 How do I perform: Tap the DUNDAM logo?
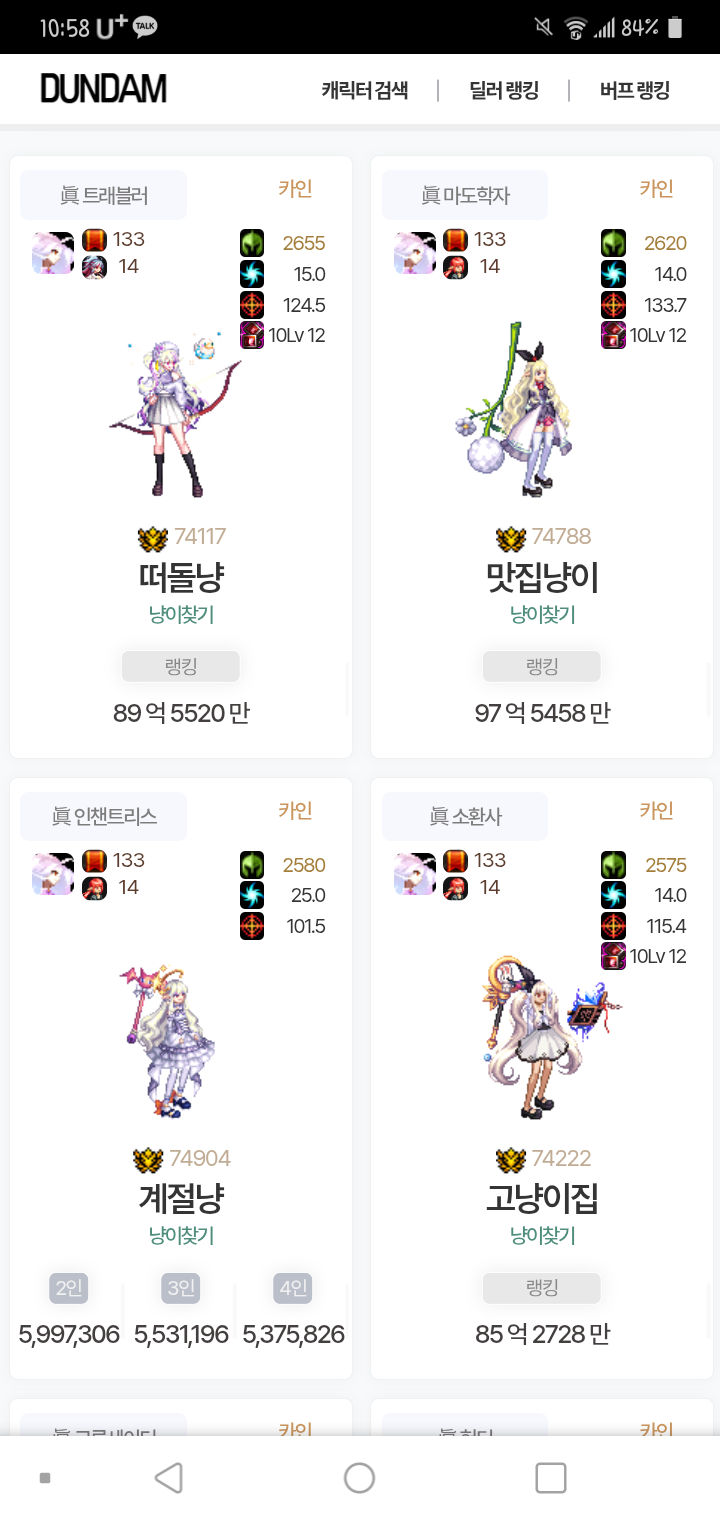pyautogui.click(x=103, y=89)
